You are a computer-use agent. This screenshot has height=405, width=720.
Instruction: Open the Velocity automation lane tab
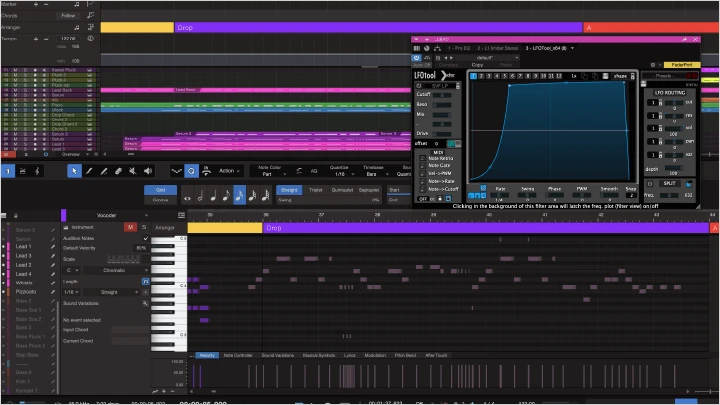207,355
